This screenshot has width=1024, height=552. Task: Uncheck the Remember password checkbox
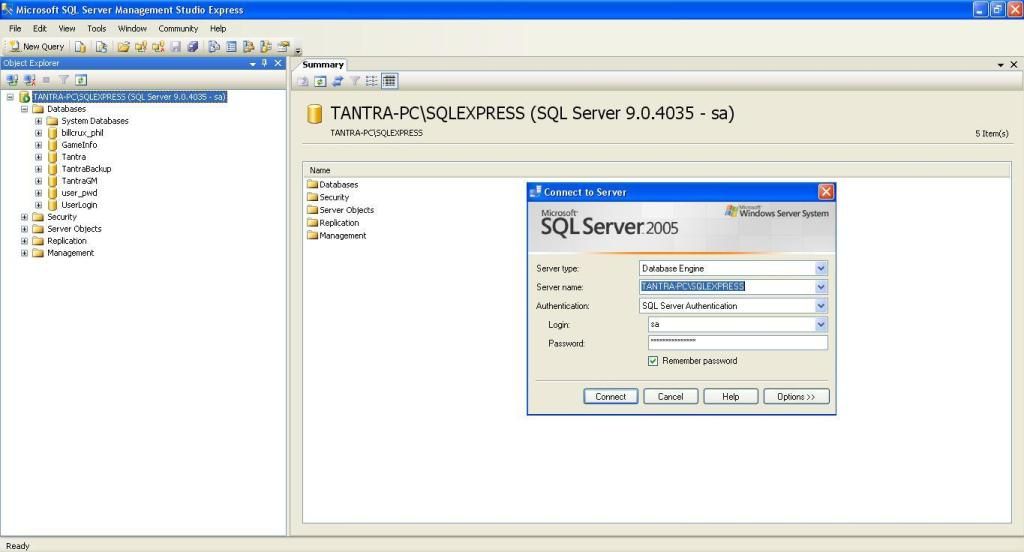[653, 361]
